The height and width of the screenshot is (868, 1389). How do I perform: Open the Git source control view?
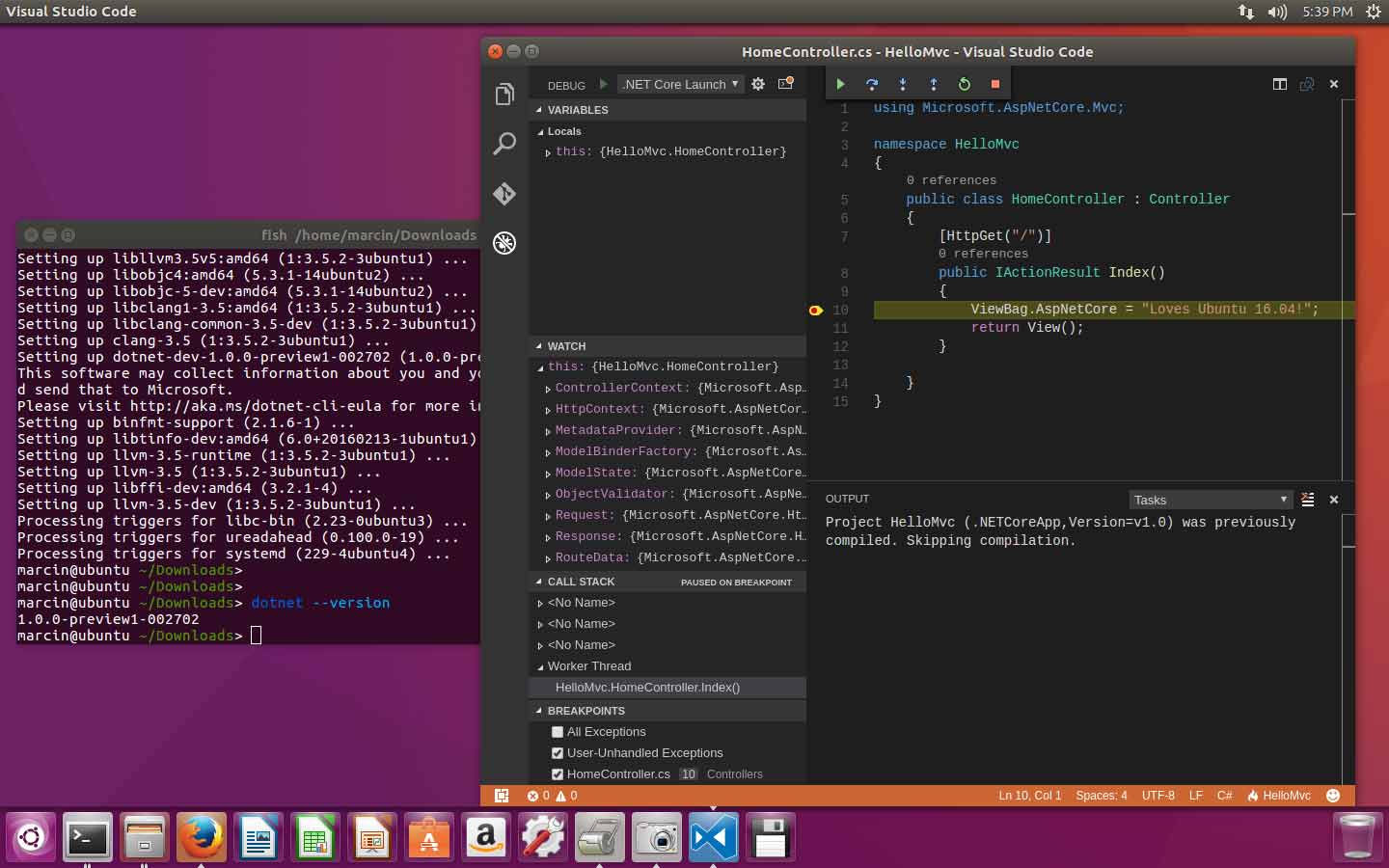[504, 193]
